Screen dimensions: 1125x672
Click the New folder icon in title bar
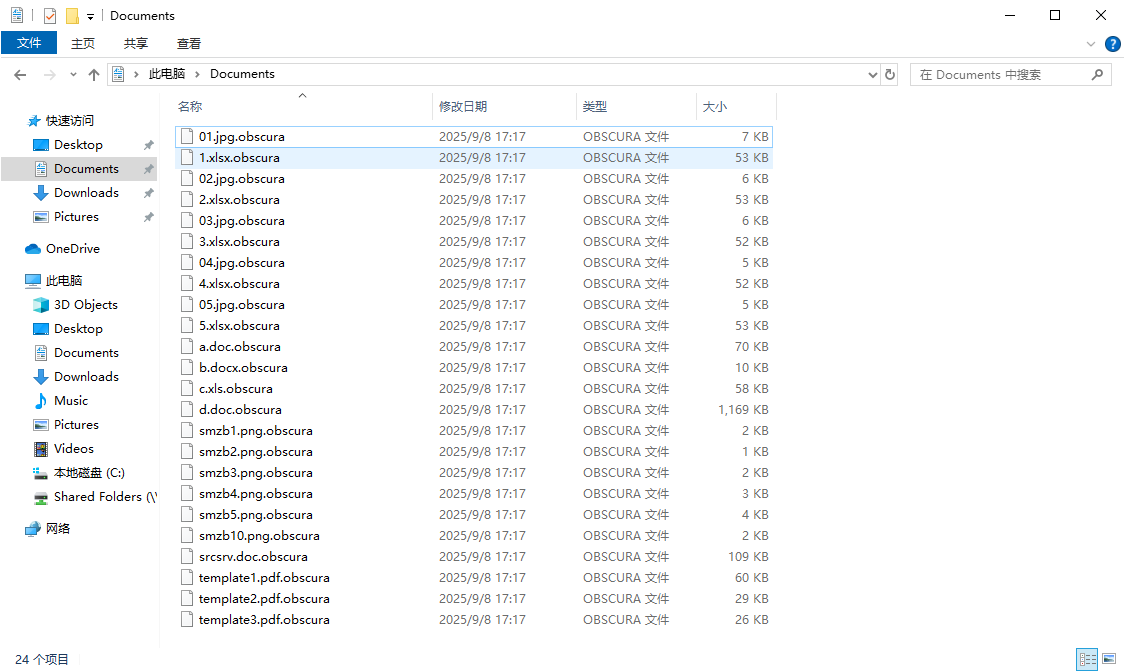point(72,16)
